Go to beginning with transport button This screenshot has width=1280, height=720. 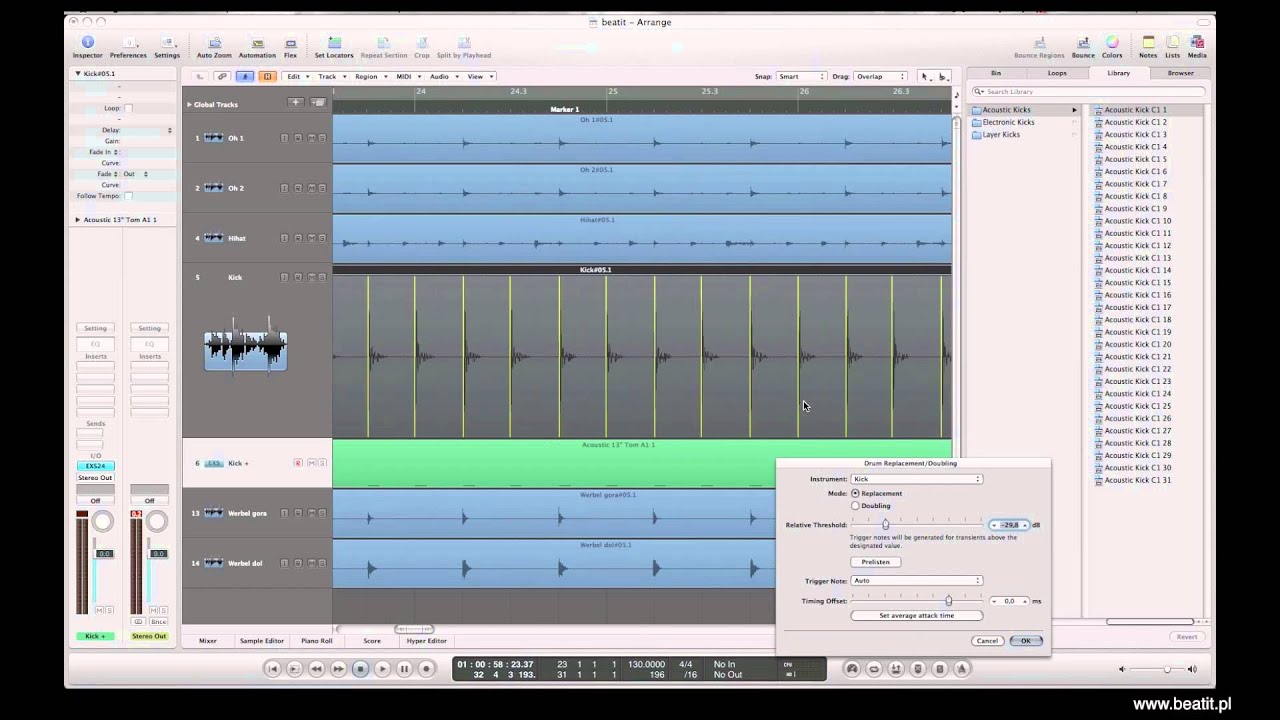(272, 669)
